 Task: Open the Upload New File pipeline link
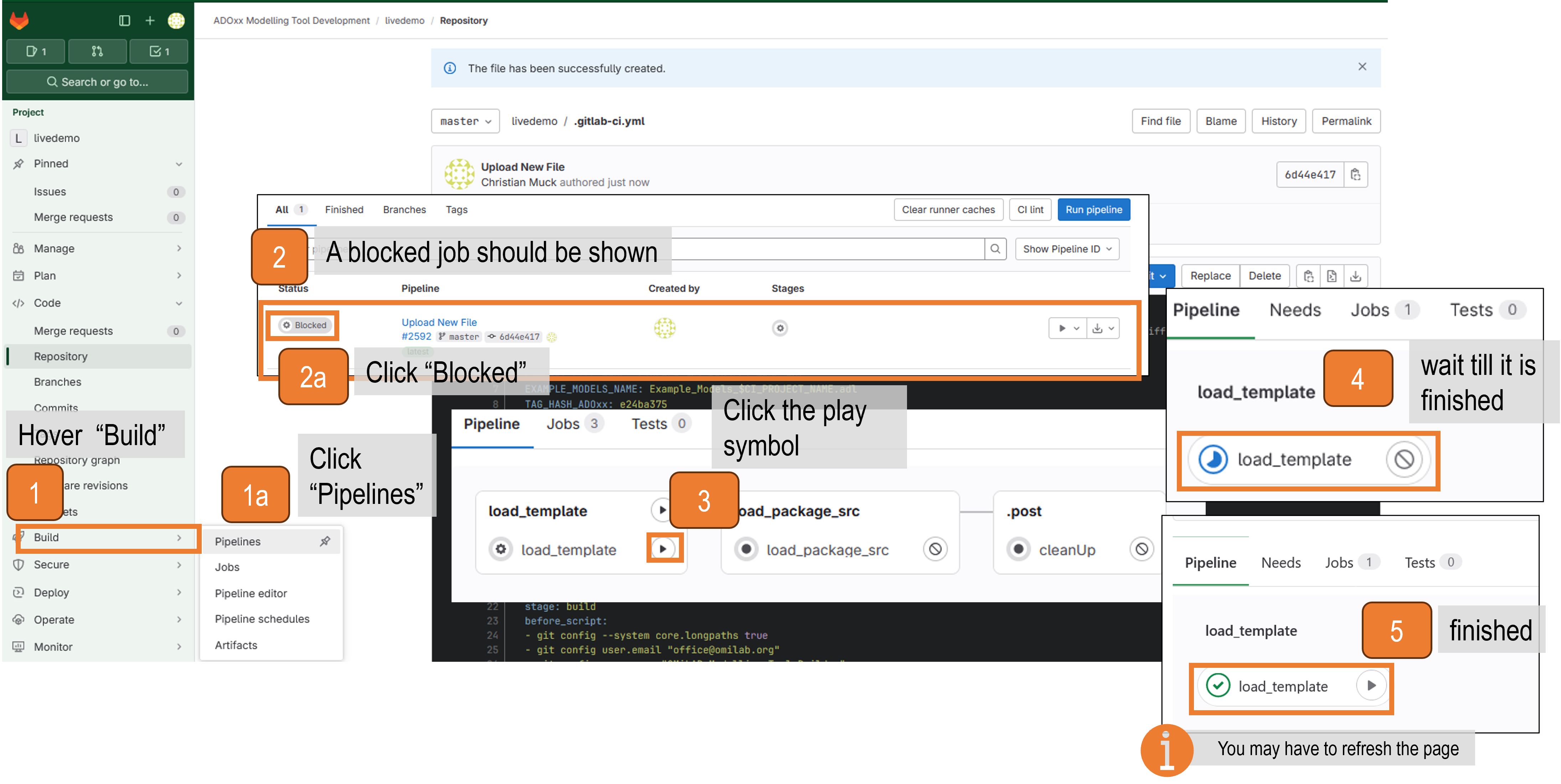(439, 322)
